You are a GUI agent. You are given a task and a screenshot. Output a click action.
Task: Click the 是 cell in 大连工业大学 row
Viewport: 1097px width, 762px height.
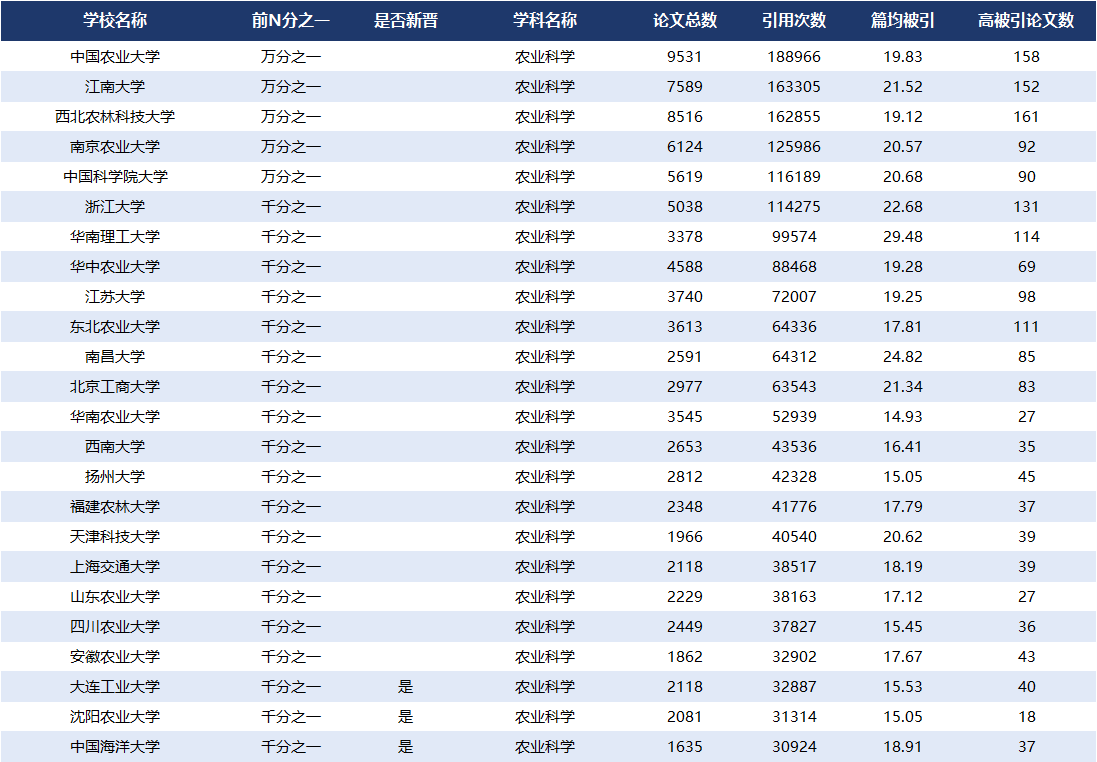pyautogui.click(x=405, y=687)
